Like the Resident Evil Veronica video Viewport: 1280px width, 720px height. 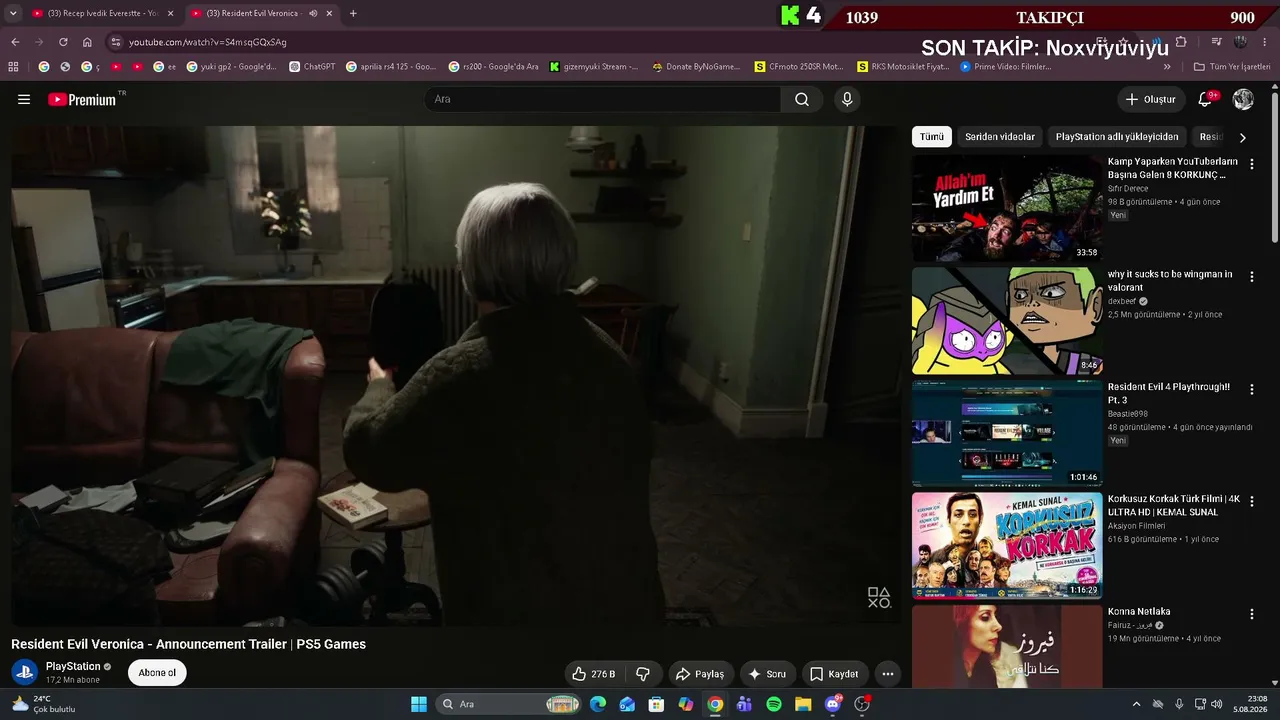(594, 674)
